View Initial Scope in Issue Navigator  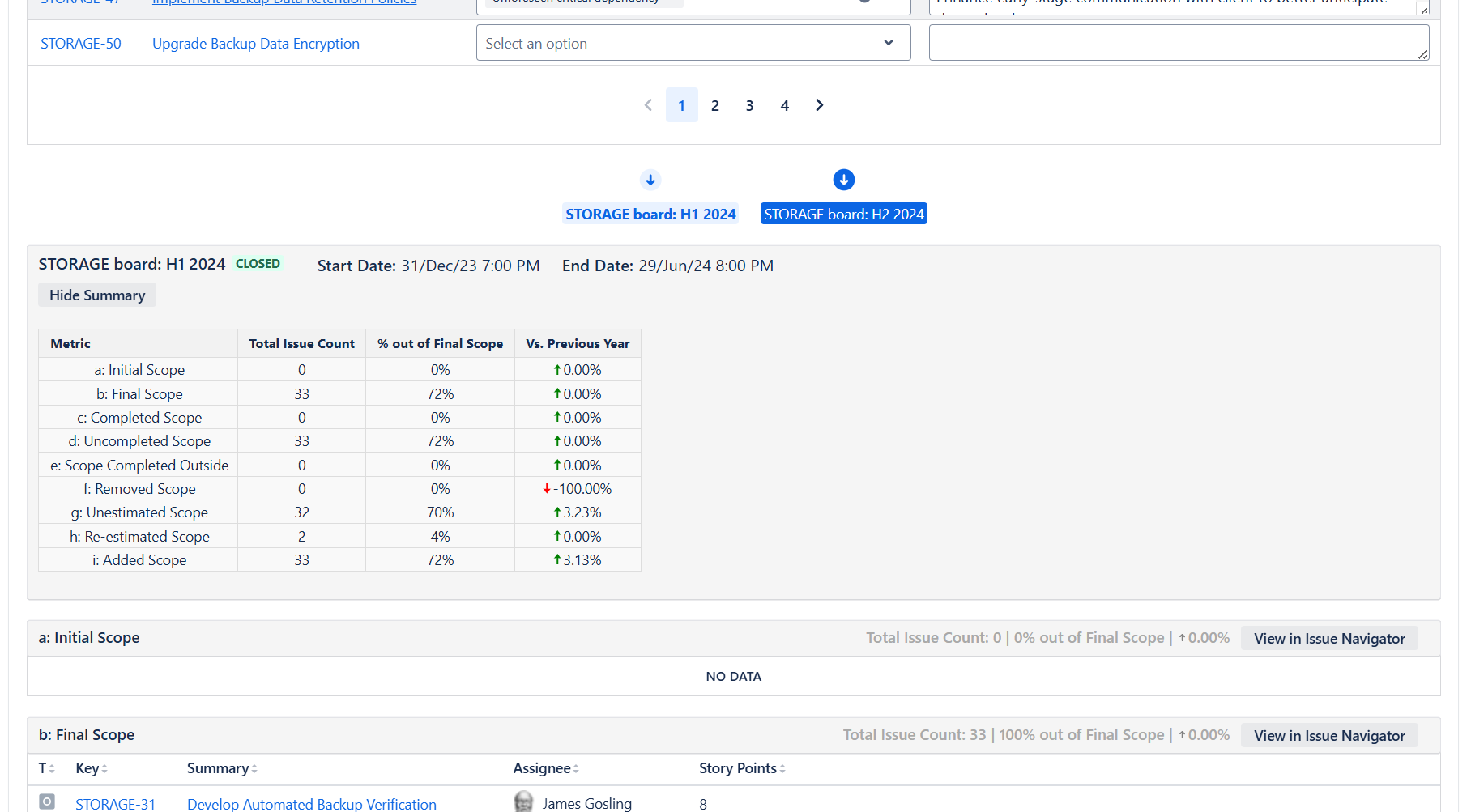point(1329,638)
